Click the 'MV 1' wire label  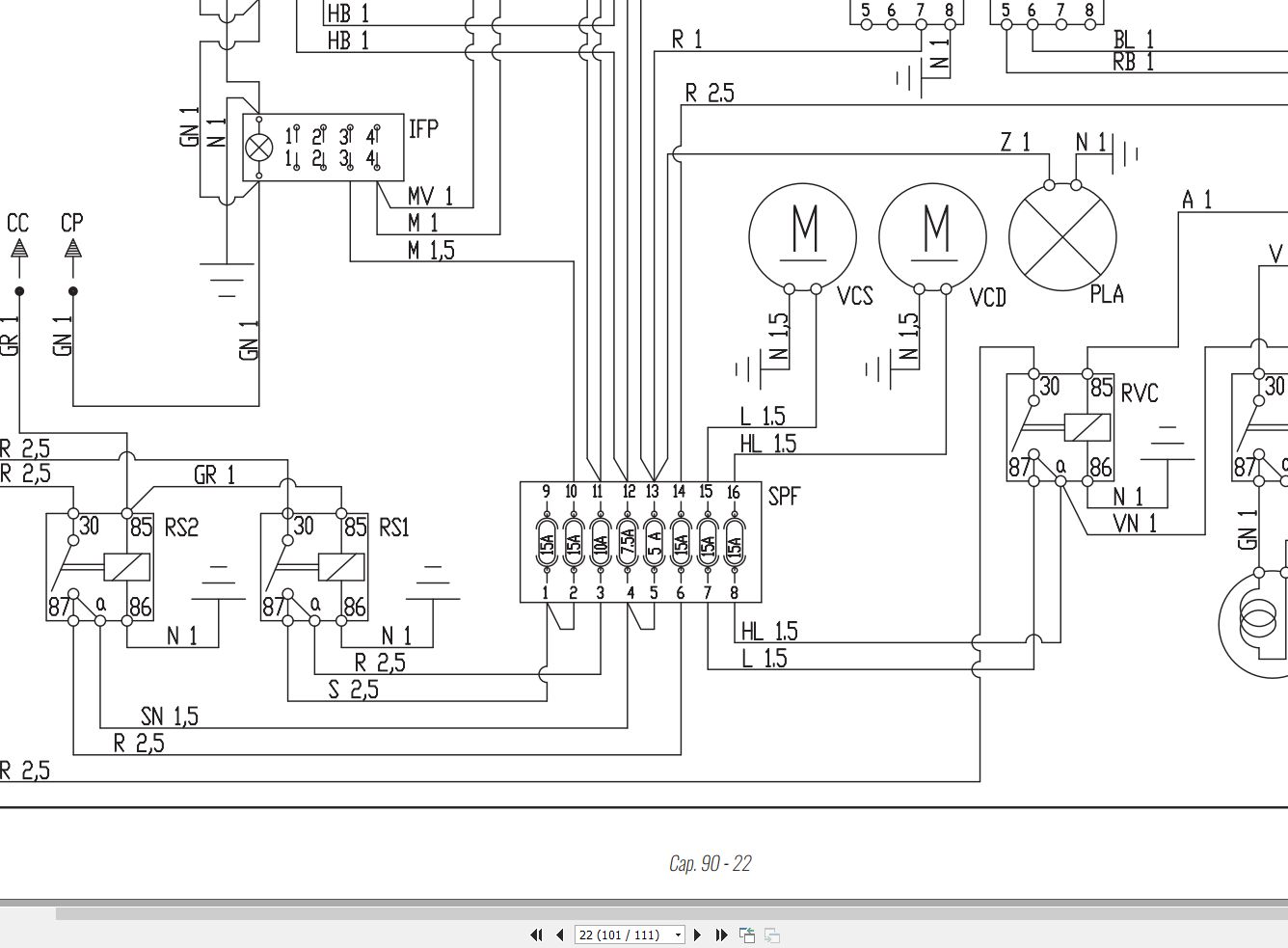point(430,197)
